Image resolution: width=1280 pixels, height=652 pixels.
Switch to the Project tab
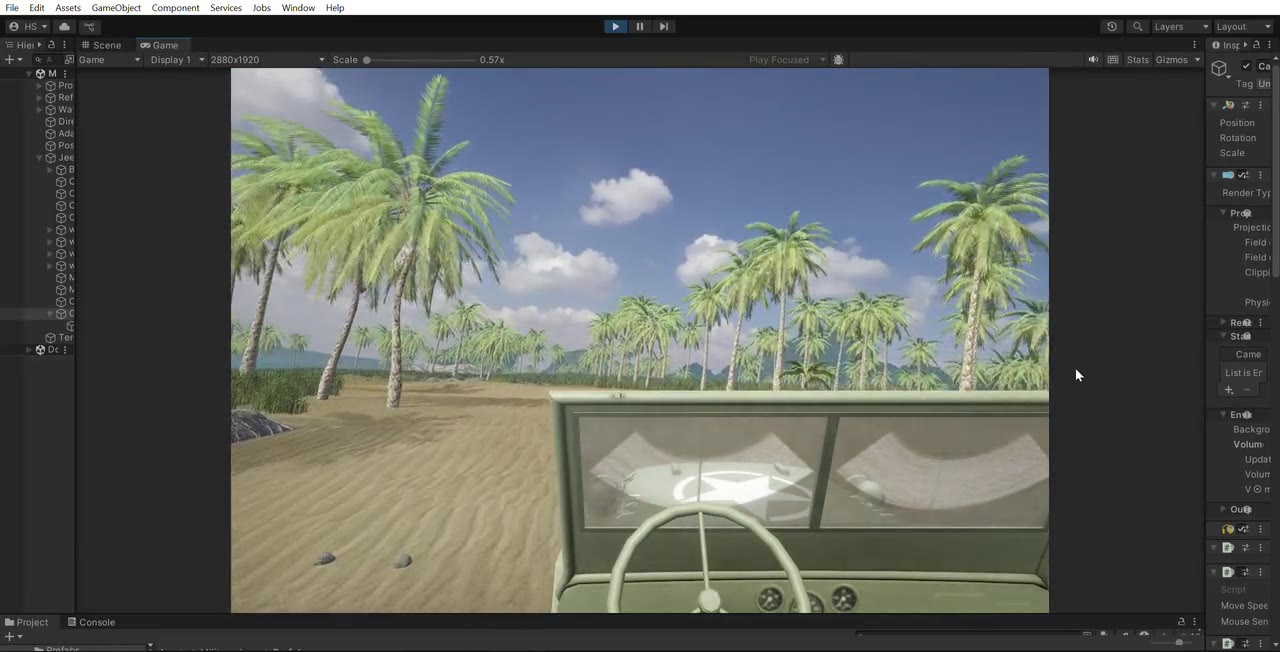tap(26, 622)
